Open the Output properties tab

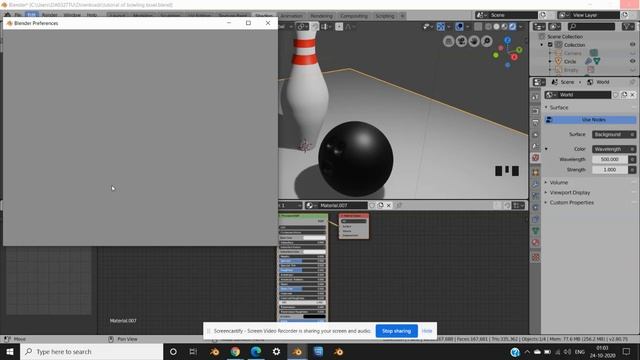pyautogui.click(x=536, y=123)
